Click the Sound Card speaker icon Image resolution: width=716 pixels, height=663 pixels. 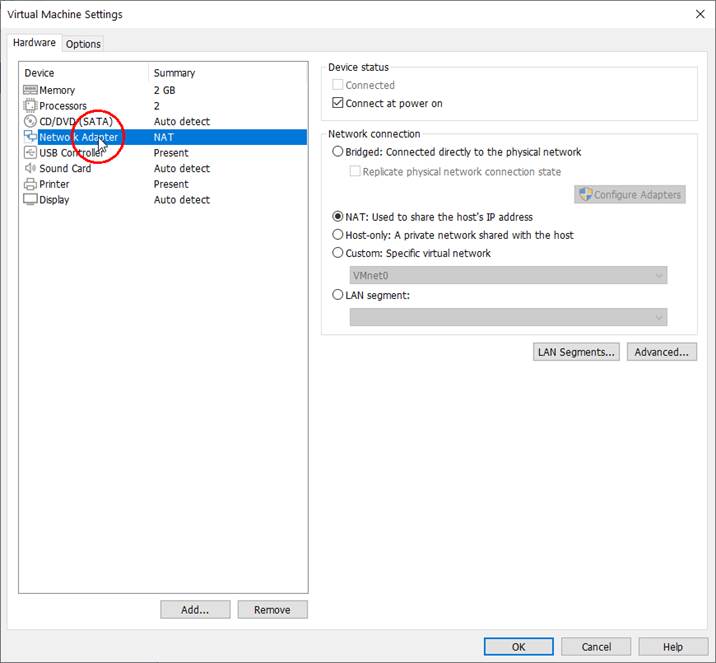(30, 168)
